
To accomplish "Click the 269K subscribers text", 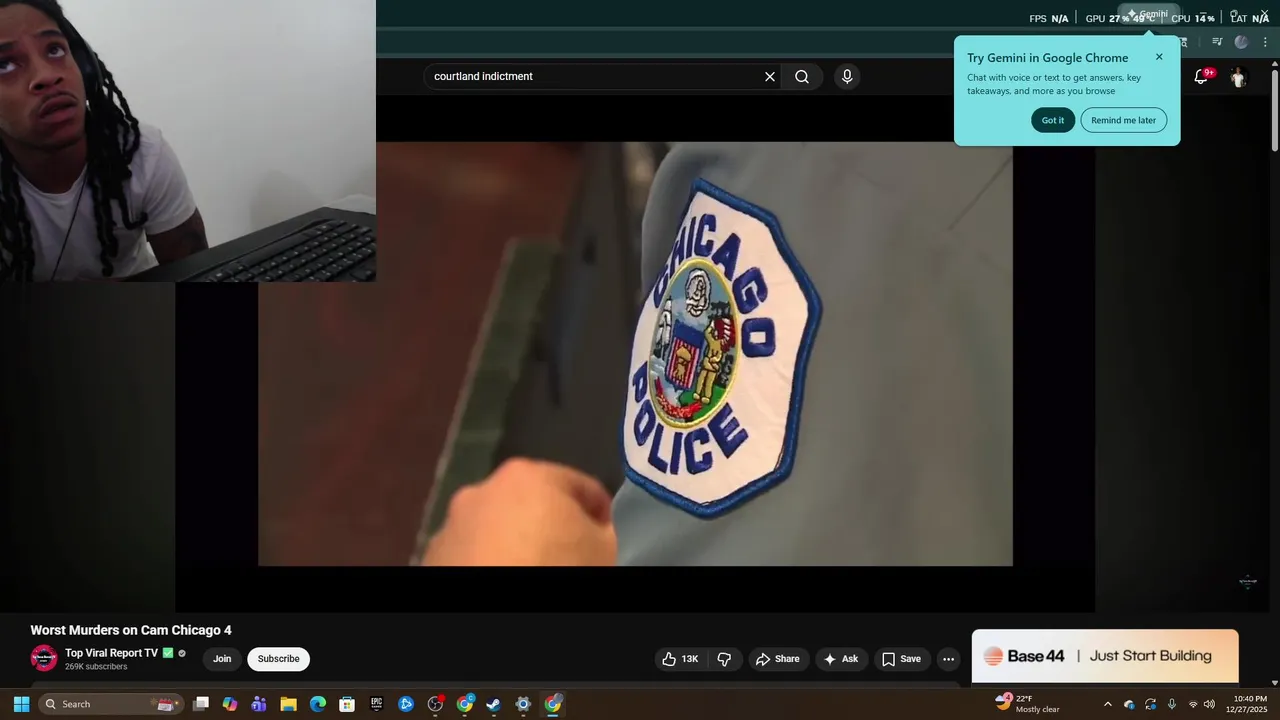I will click(96, 667).
